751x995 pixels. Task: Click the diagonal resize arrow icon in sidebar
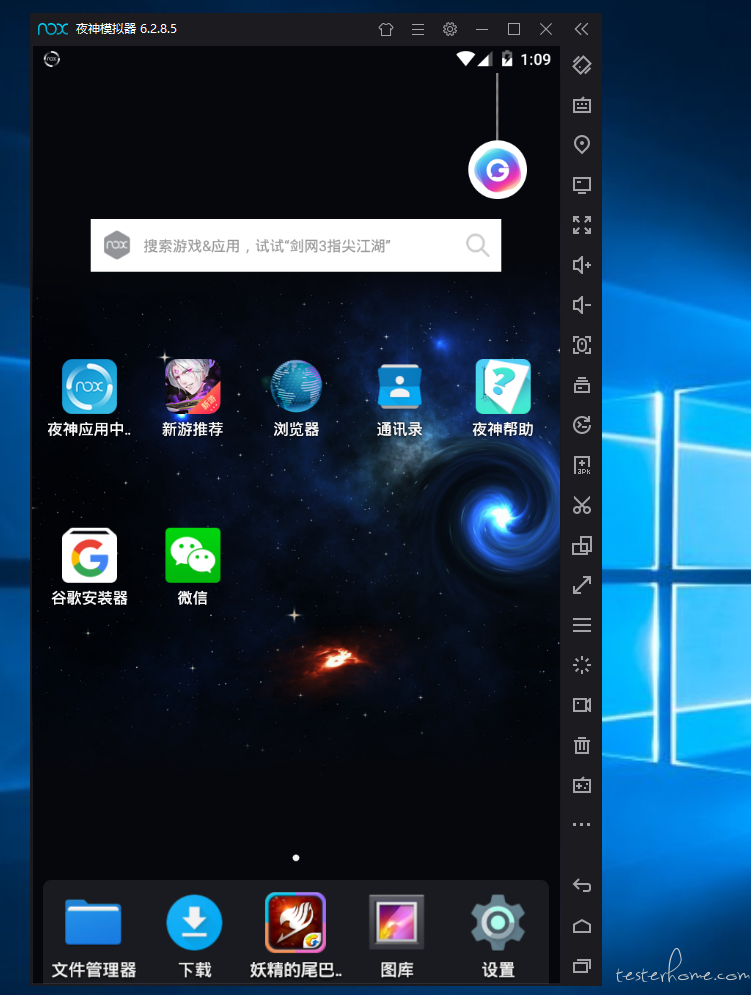582,585
